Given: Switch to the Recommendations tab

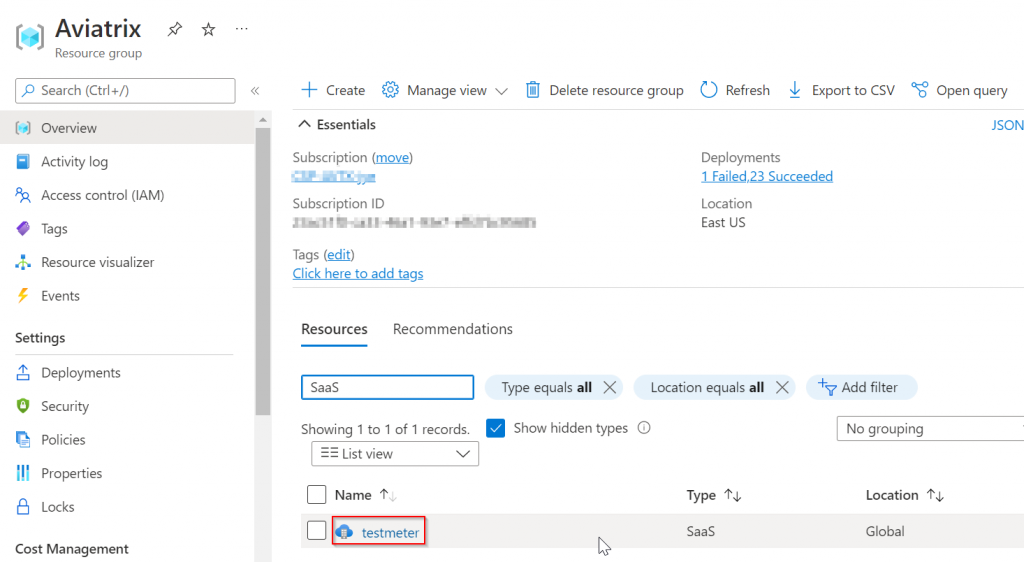Looking at the screenshot, I should tap(453, 329).
